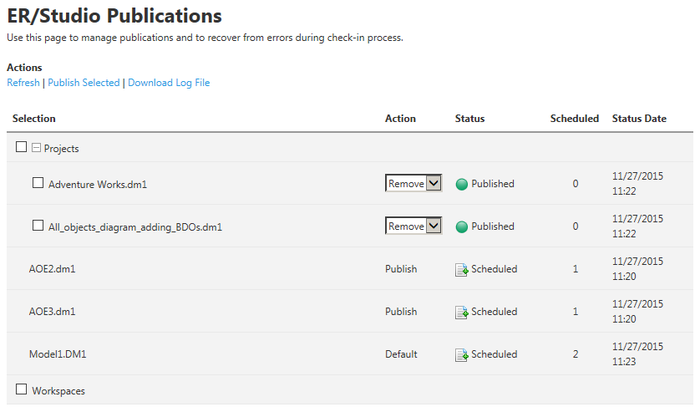Screen dimensions: 700x412
Task: Click green Published icon for Adventure Works.dm1
Action: click(462, 184)
